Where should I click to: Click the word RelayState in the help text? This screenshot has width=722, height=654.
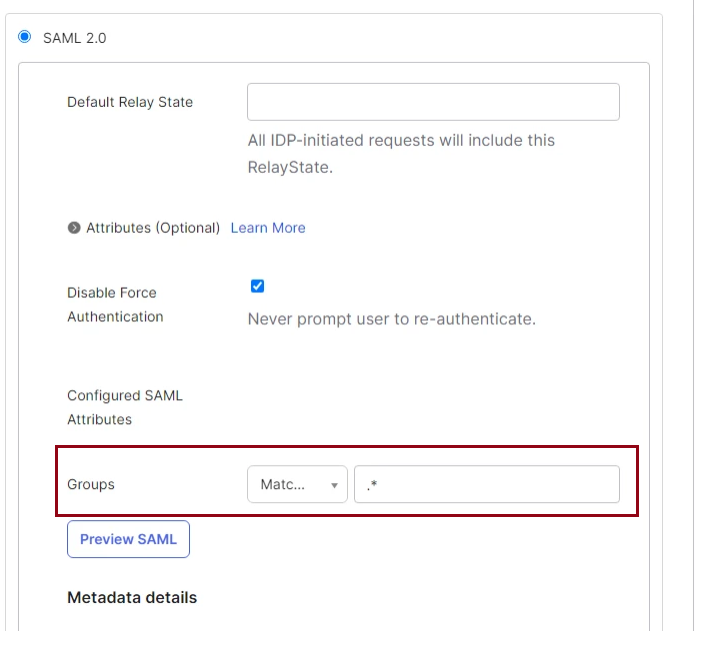(x=290, y=167)
